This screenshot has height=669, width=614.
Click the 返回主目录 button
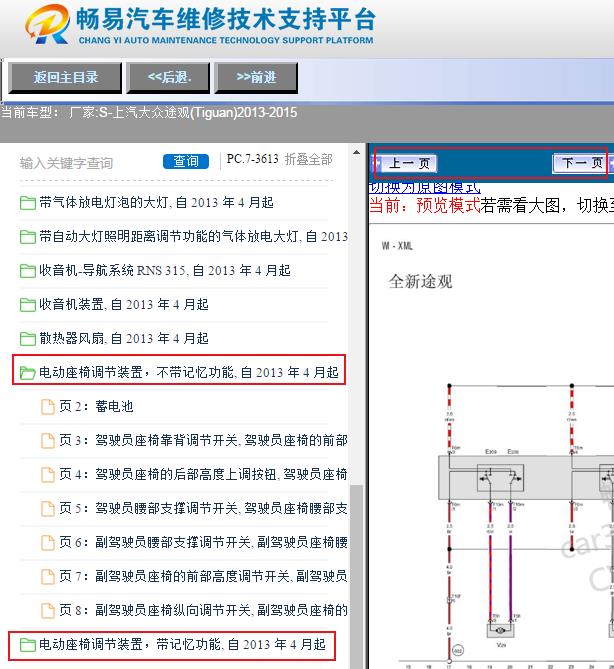point(65,77)
